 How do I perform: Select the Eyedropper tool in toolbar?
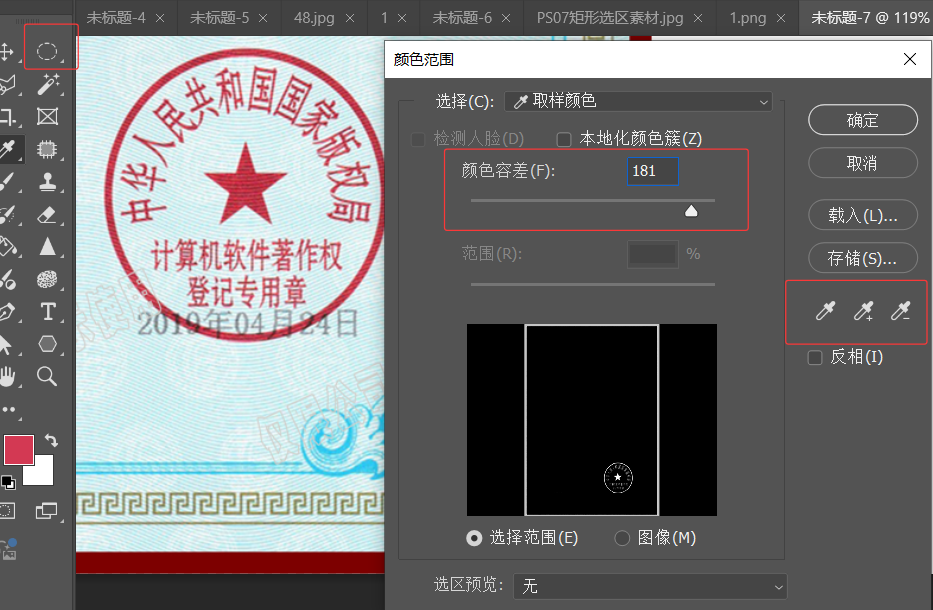point(7,149)
